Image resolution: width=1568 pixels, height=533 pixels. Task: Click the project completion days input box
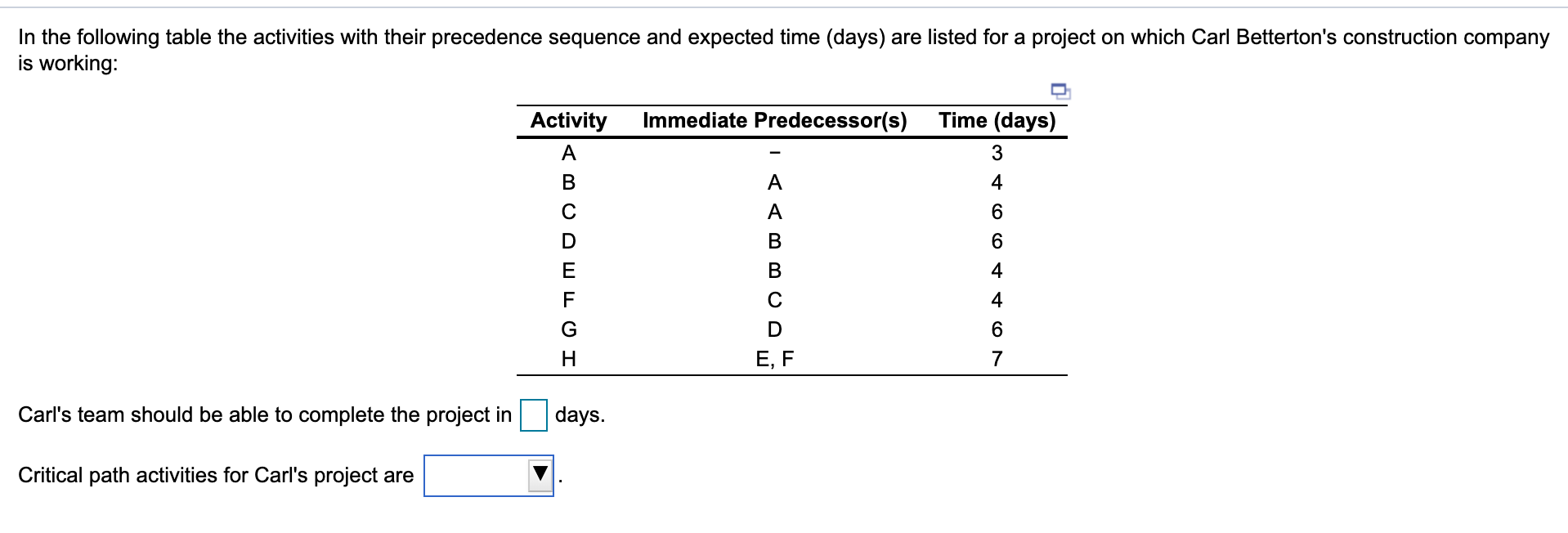pyautogui.click(x=534, y=414)
